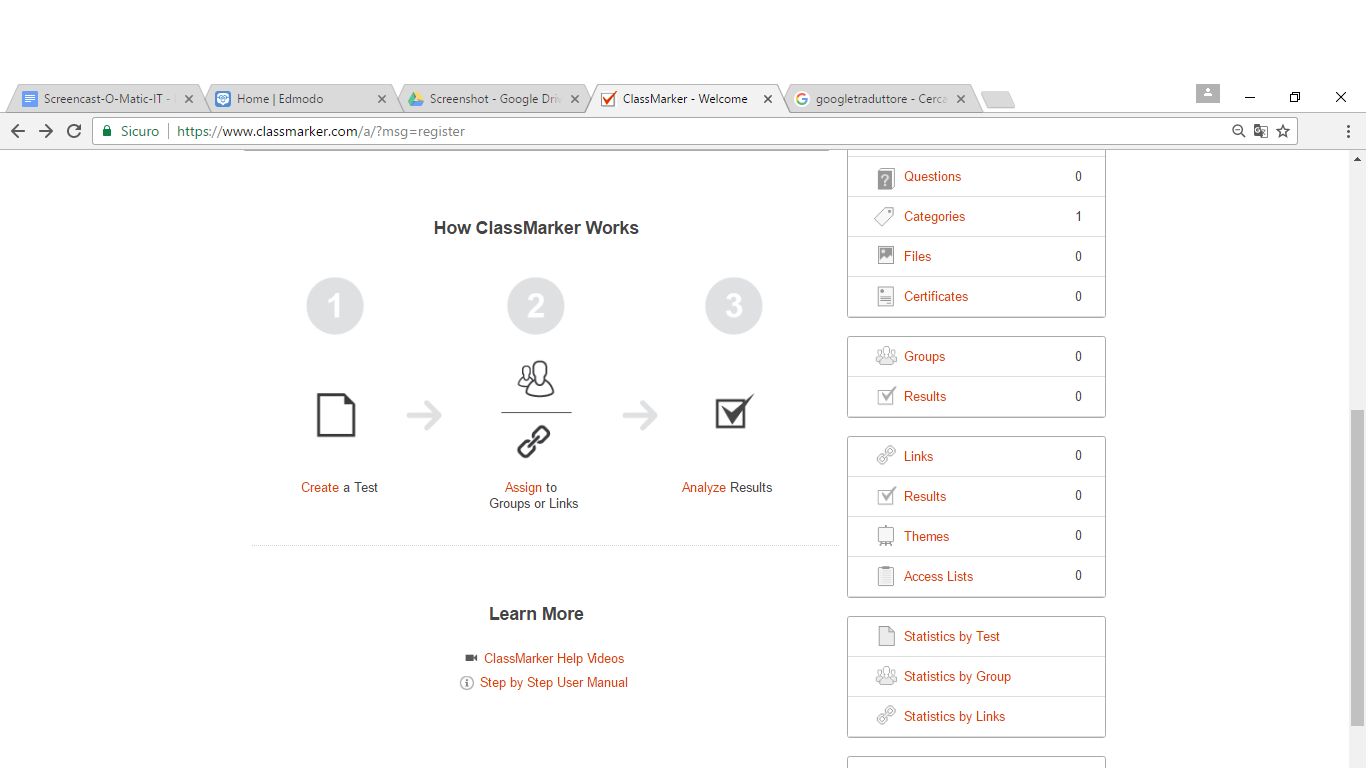Open Statistics by Links
Image resolution: width=1366 pixels, height=768 pixels.
[954, 717]
